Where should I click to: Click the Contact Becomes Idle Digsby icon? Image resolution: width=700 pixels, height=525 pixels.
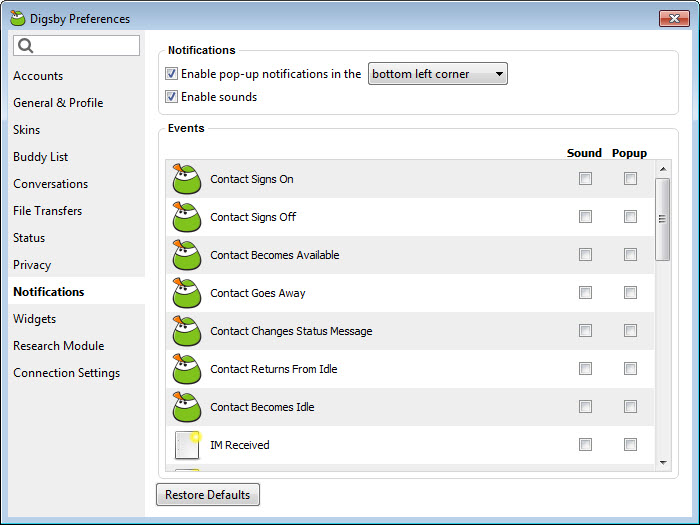[x=187, y=407]
